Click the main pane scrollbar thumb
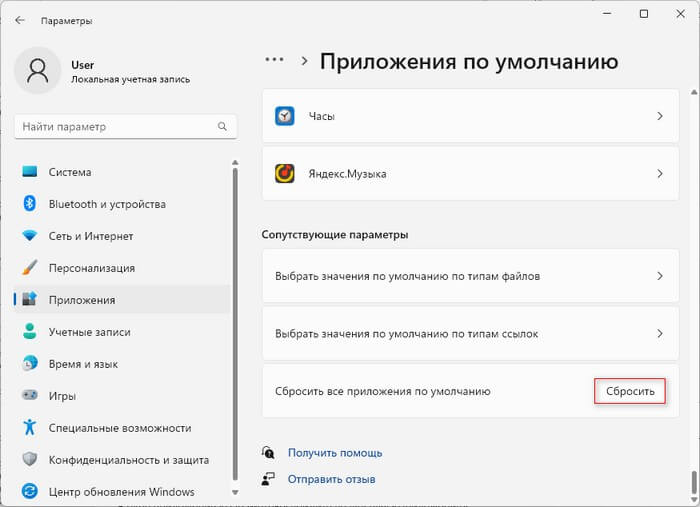The height and width of the screenshot is (507, 700). pos(694,482)
